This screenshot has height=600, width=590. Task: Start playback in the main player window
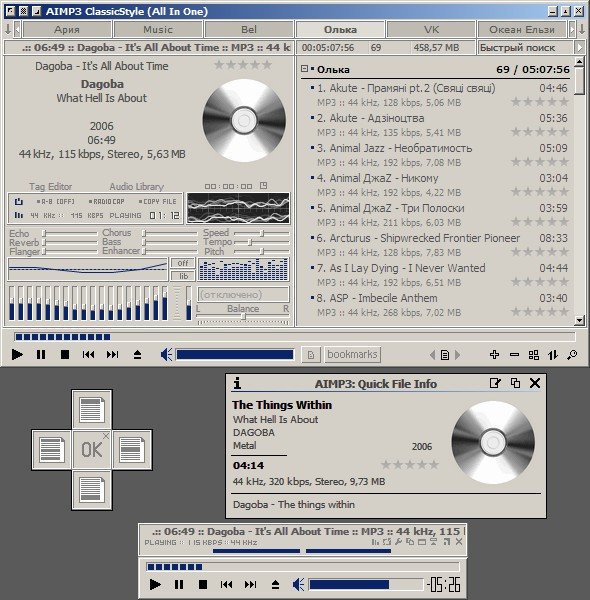pos(17,355)
